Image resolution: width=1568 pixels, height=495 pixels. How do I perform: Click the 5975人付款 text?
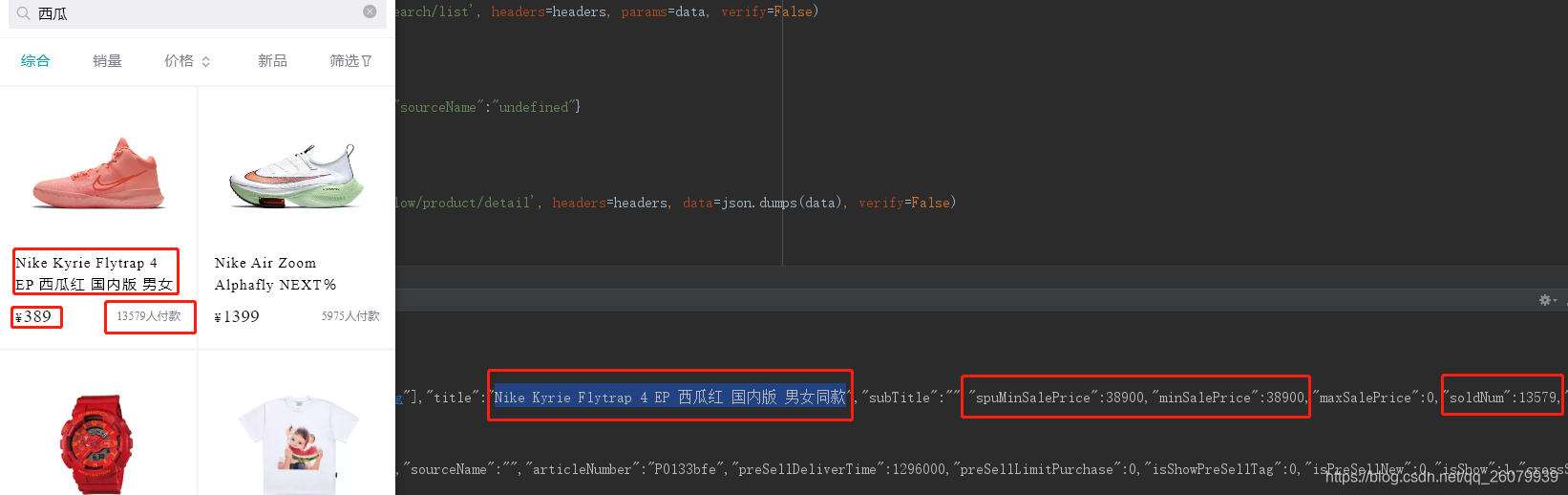click(350, 316)
